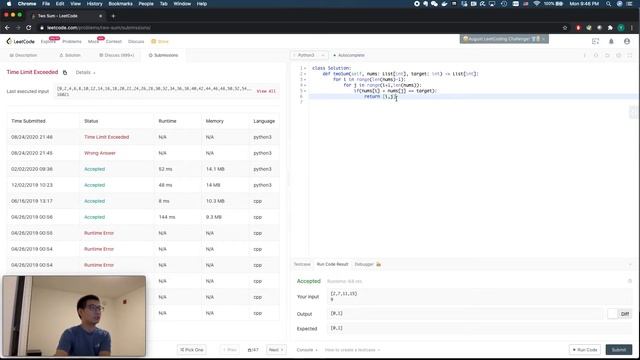
Task: Toggle Autocomplete option
Action: [x=349, y=55]
